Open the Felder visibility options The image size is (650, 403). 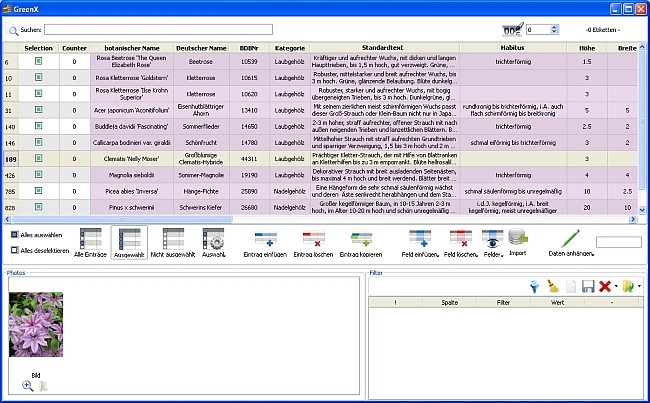[493, 244]
